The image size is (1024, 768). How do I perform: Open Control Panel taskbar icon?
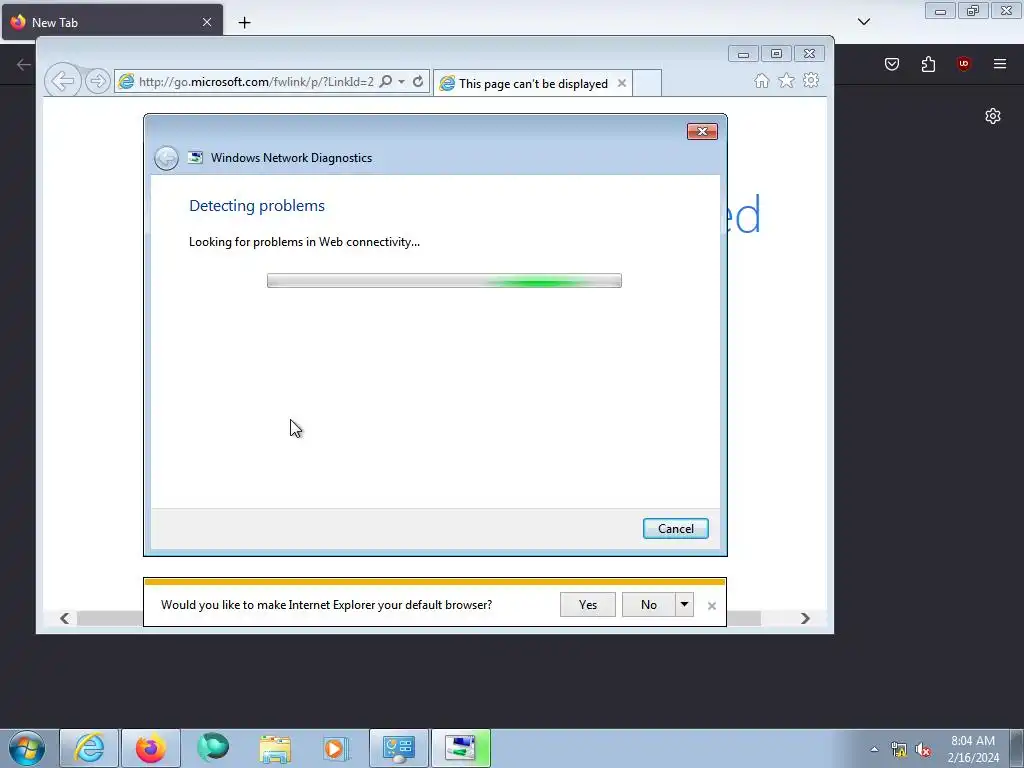click(x=399, y=748)
